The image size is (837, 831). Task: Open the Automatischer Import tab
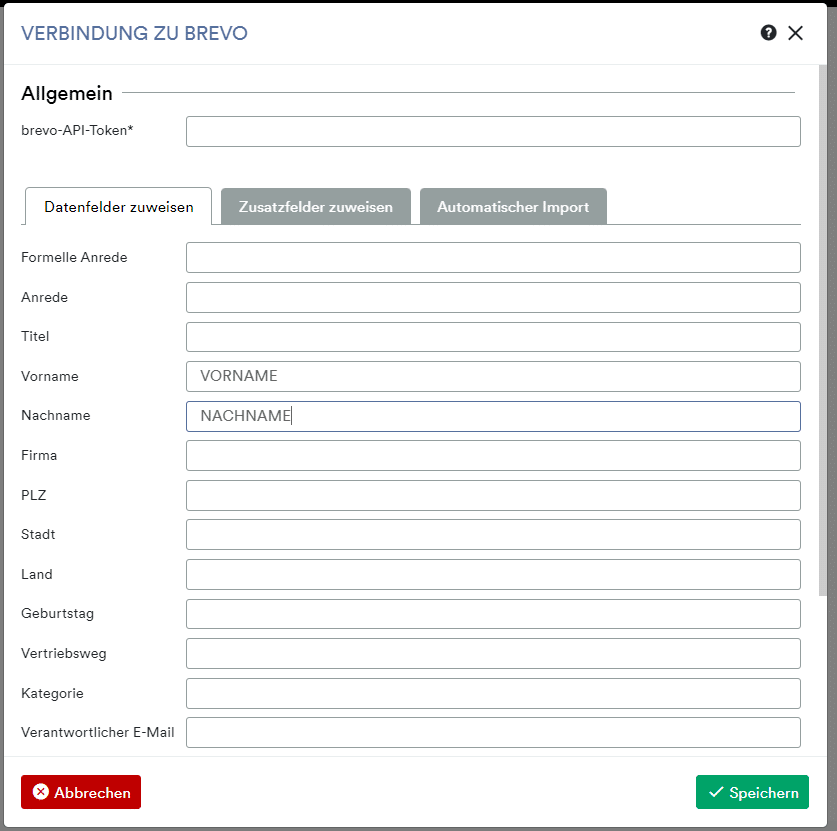pyautogui.click(x=513, y=207)
